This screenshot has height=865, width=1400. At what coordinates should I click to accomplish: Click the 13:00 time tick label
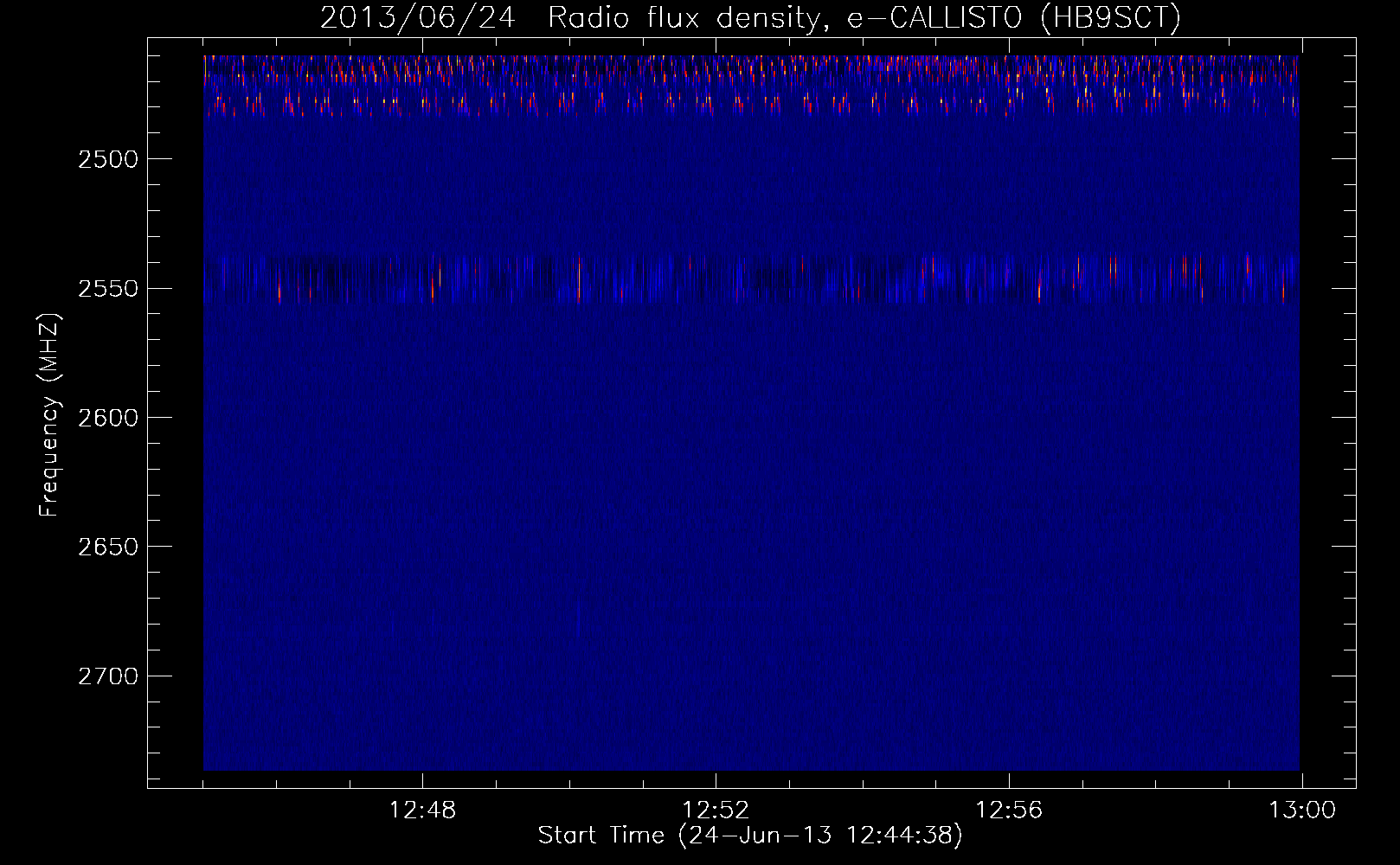pos(1302,811)
